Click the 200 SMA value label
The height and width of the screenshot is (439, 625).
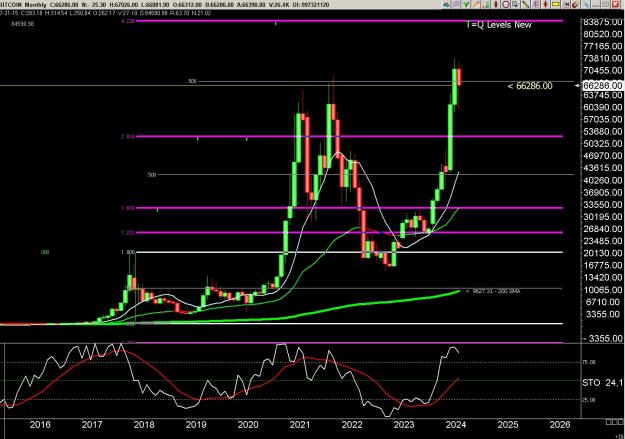click(493, 291)
